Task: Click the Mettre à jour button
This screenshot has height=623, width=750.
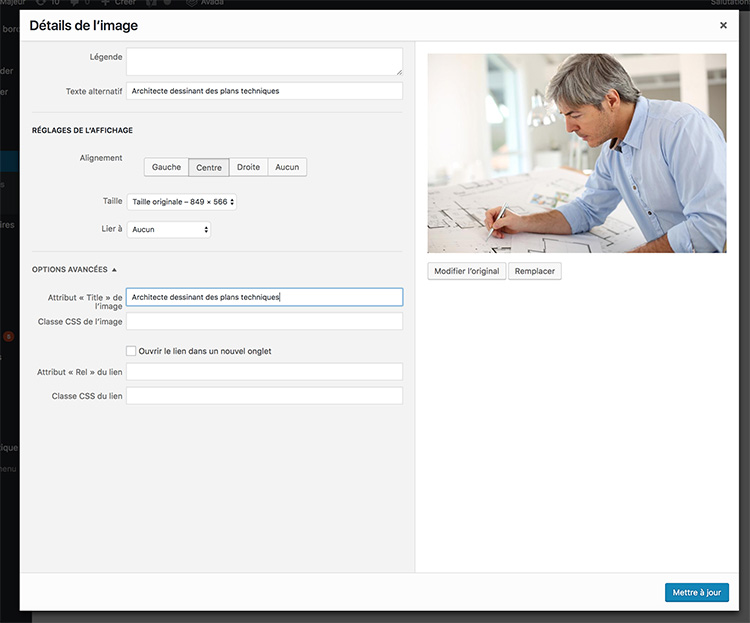Action: [697, 592]
